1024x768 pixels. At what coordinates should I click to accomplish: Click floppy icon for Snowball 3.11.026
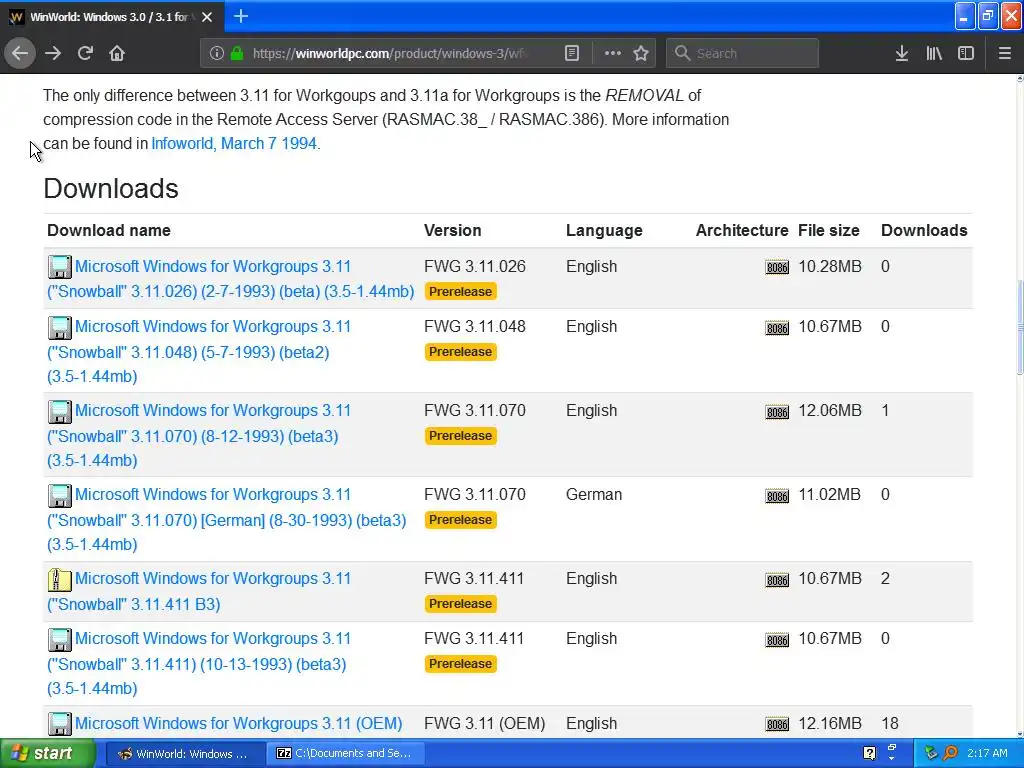coord(59,267)
